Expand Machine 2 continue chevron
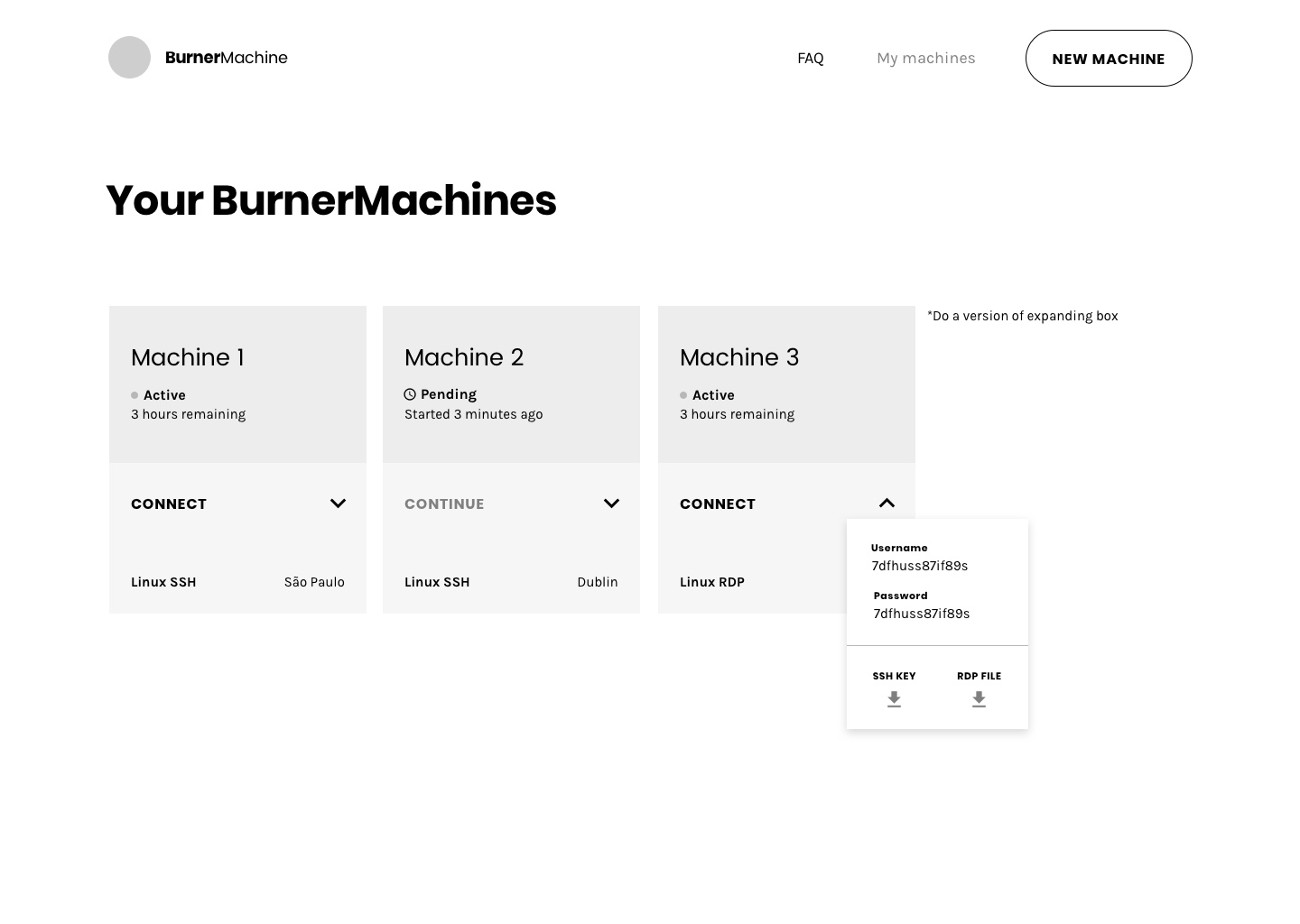This screenshot has width=1300, height=924. pyautogui.click(x=611, y=504)
